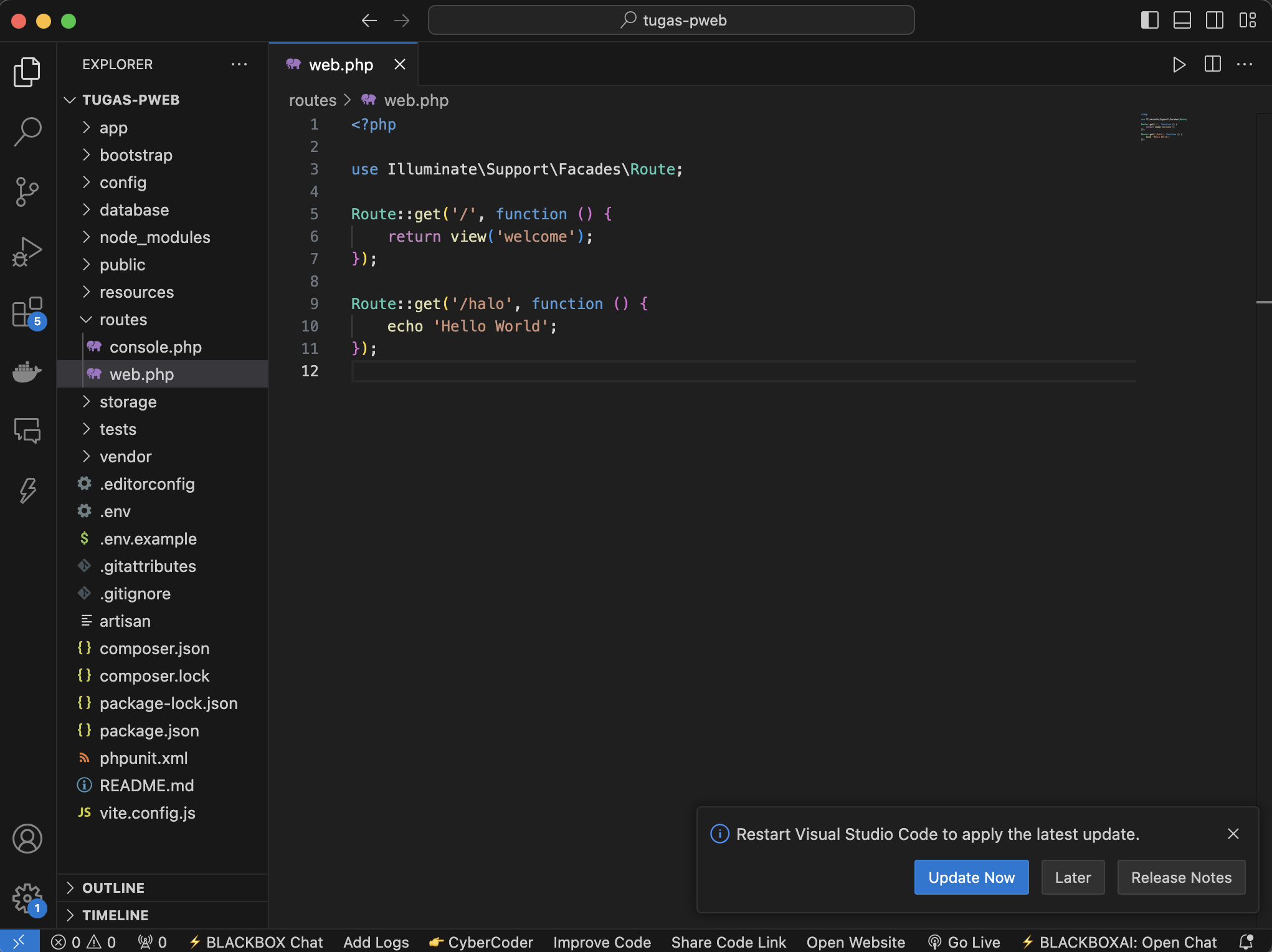Toggle the primary side bar layout button

[x=1149, y=20]
